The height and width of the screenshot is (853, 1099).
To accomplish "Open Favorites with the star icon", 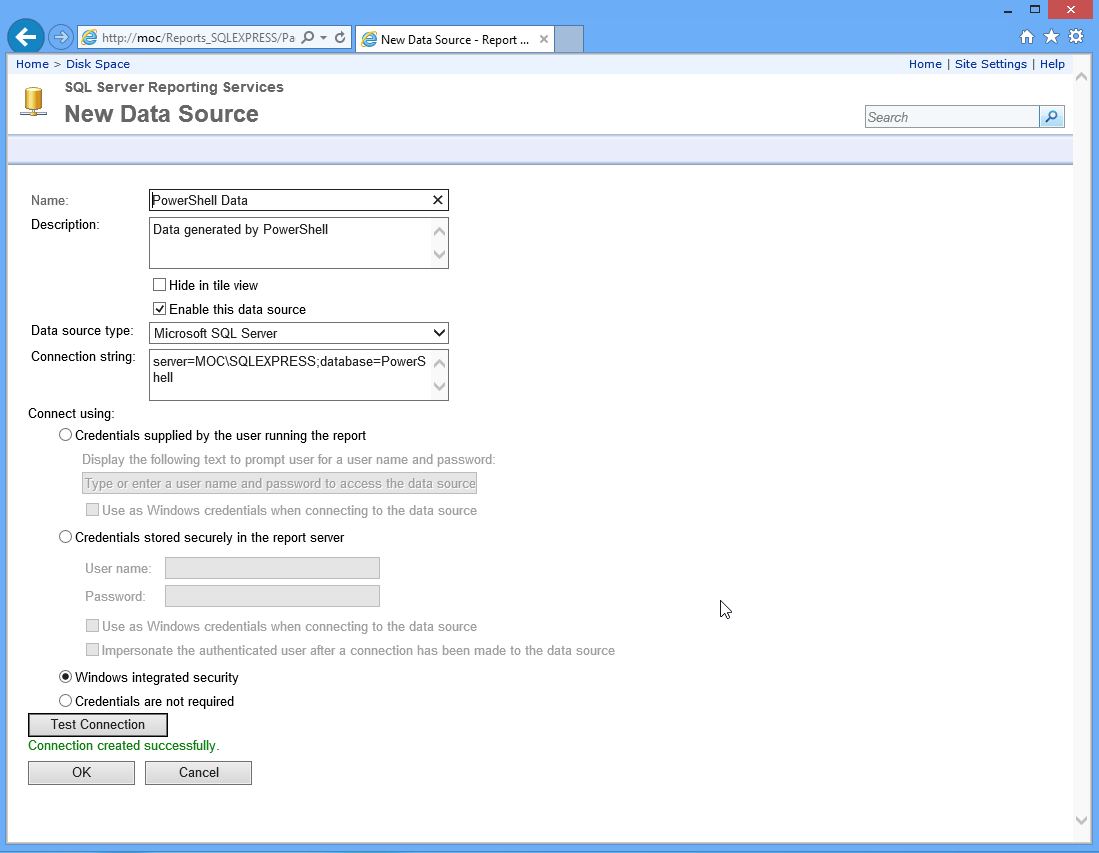I will [1051, 37].
